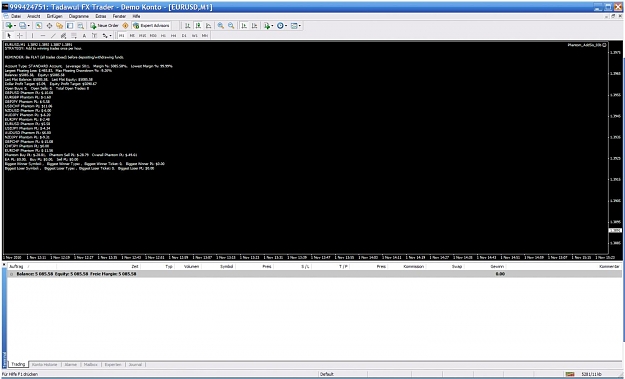Open the Fenster menu
Viewport: 625px width, 379px height.
(x=119, y=16)
